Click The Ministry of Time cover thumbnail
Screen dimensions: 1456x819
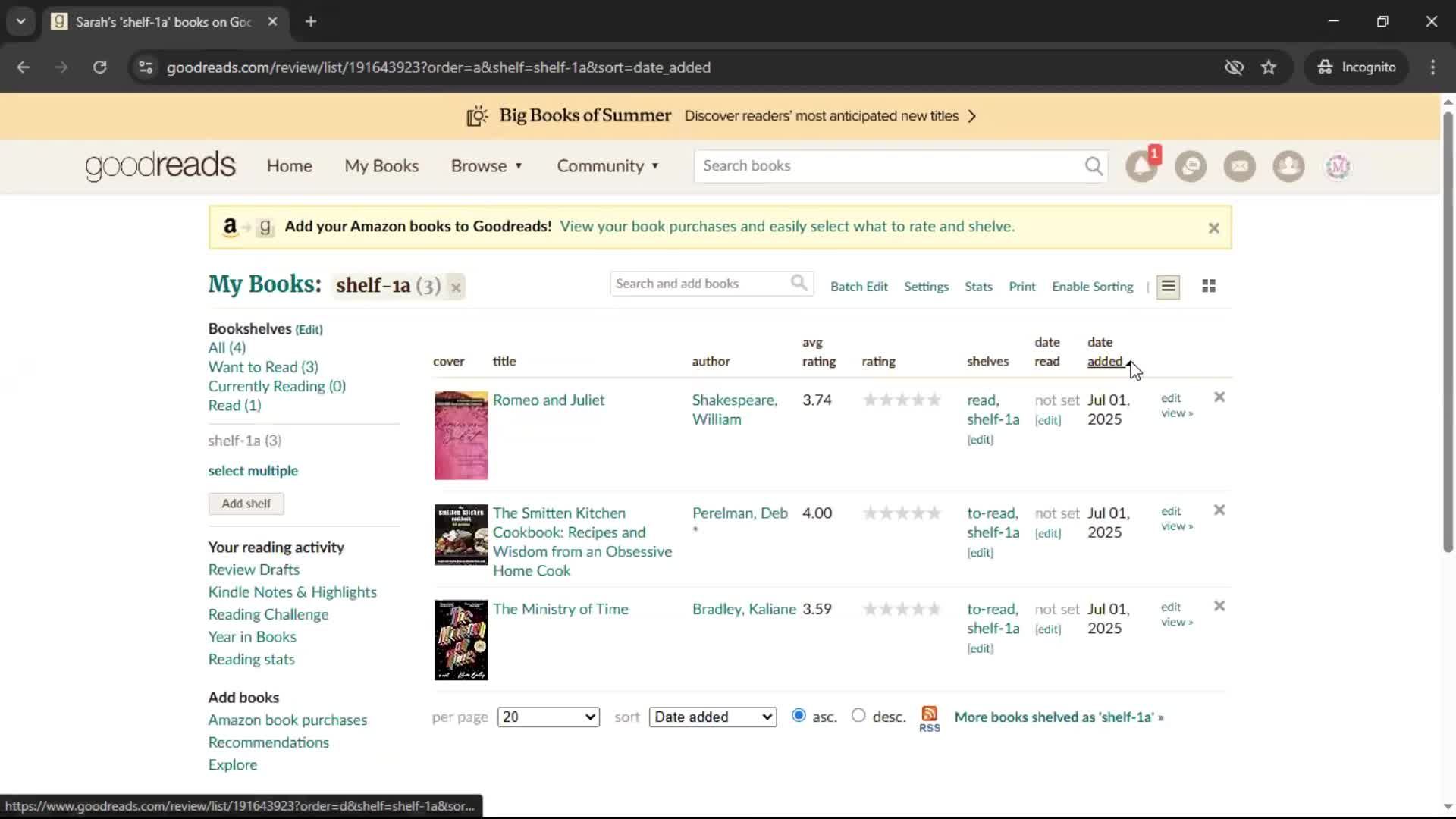point(461,640)
